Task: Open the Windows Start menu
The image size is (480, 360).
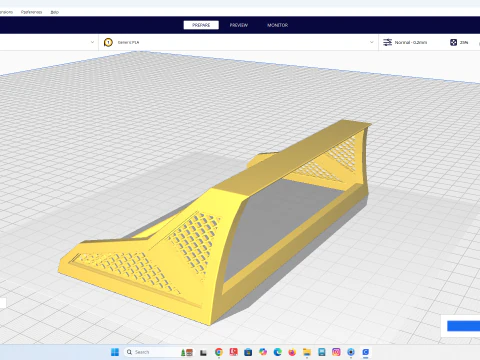Action: [115, 352]
